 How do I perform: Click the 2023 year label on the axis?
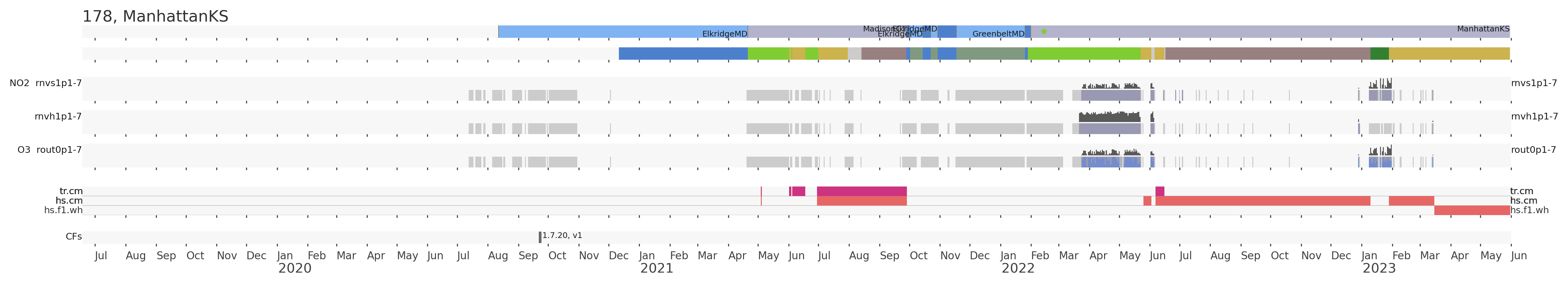click(1379, 268)
